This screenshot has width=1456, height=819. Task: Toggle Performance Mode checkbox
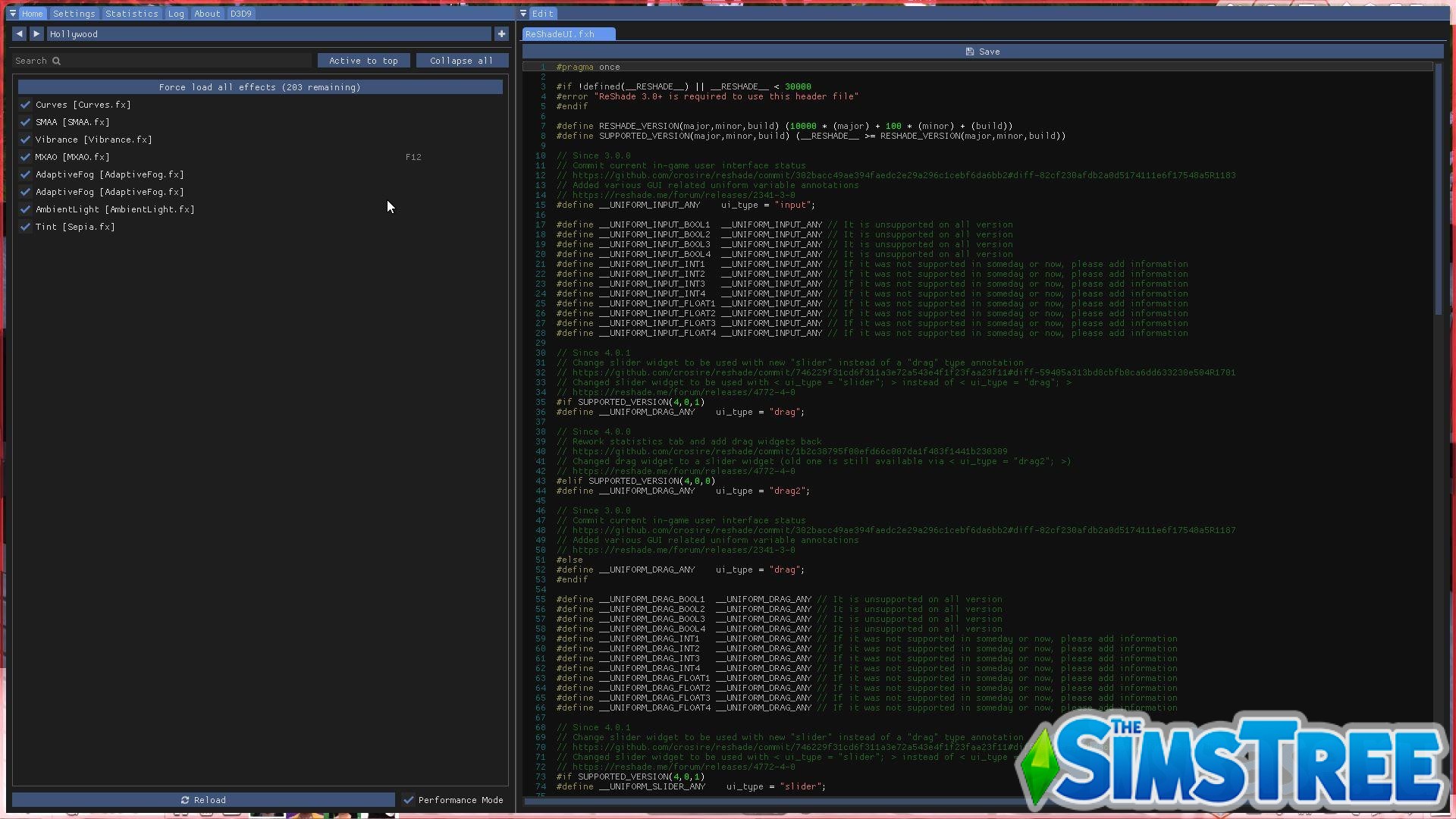(409, 800)
